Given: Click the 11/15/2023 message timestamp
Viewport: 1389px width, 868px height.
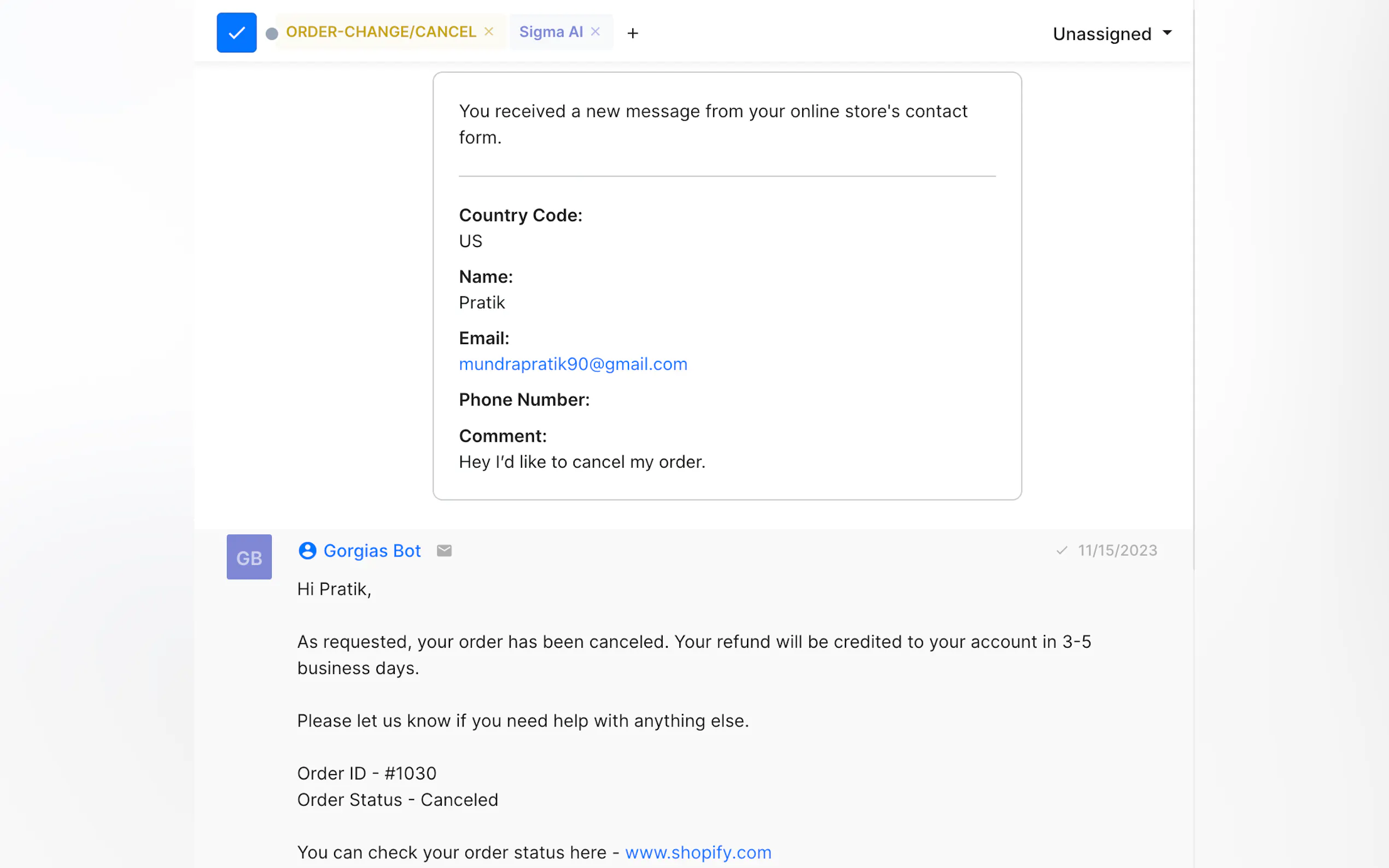Looking at the screenshot, I should pos(1117,550).
